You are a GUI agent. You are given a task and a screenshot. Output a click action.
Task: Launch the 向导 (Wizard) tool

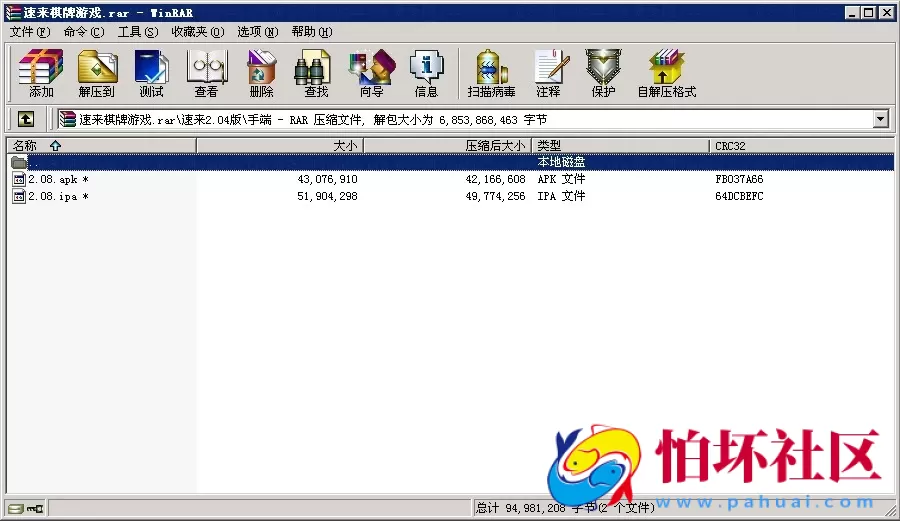371,73
